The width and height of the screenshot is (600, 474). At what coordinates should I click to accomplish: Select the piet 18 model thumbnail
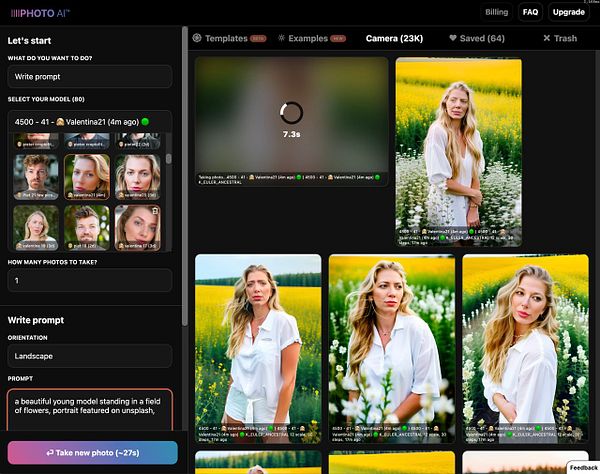click(x=87, y=228)
